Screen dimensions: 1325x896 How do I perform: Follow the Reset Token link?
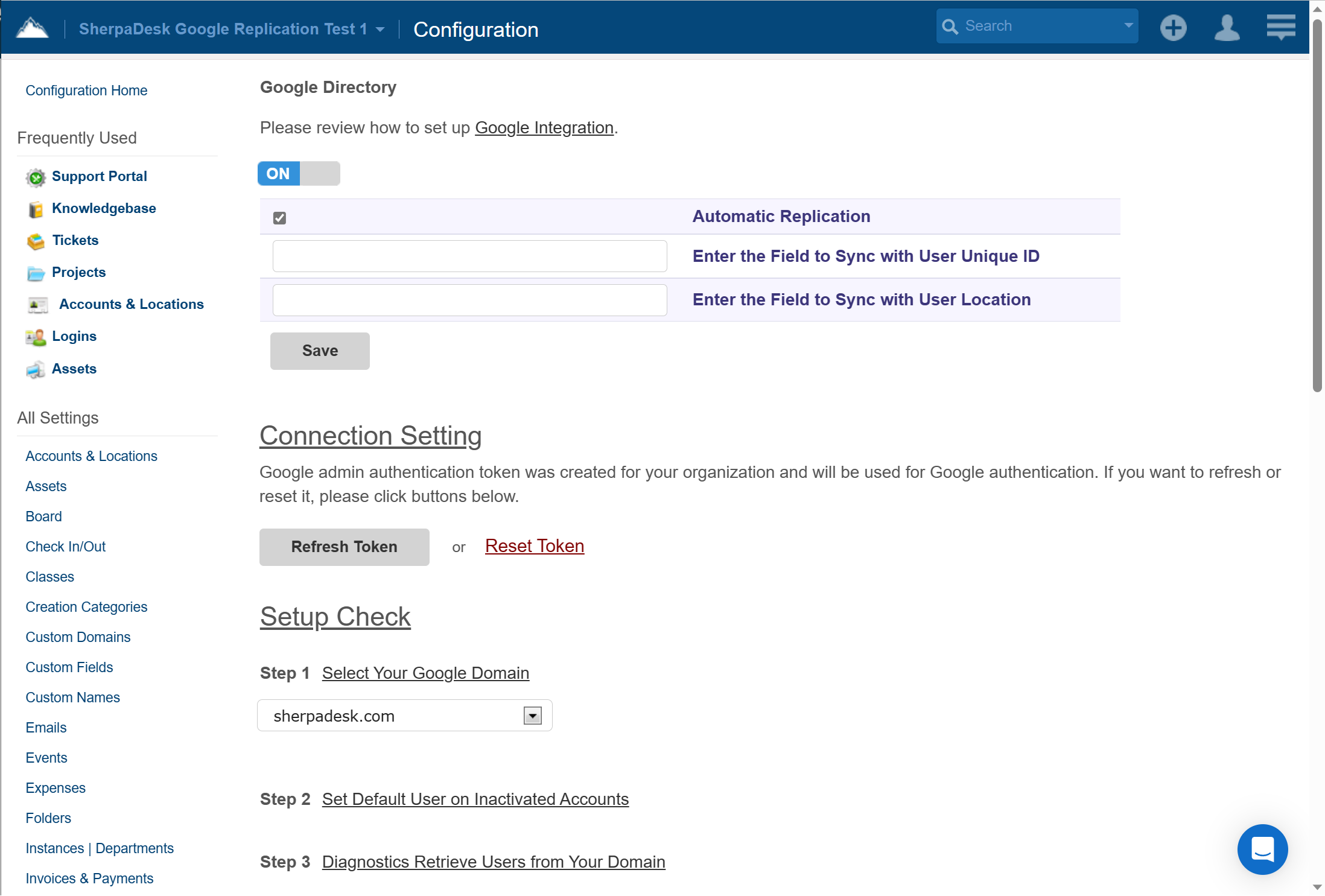tap(533, 546)
